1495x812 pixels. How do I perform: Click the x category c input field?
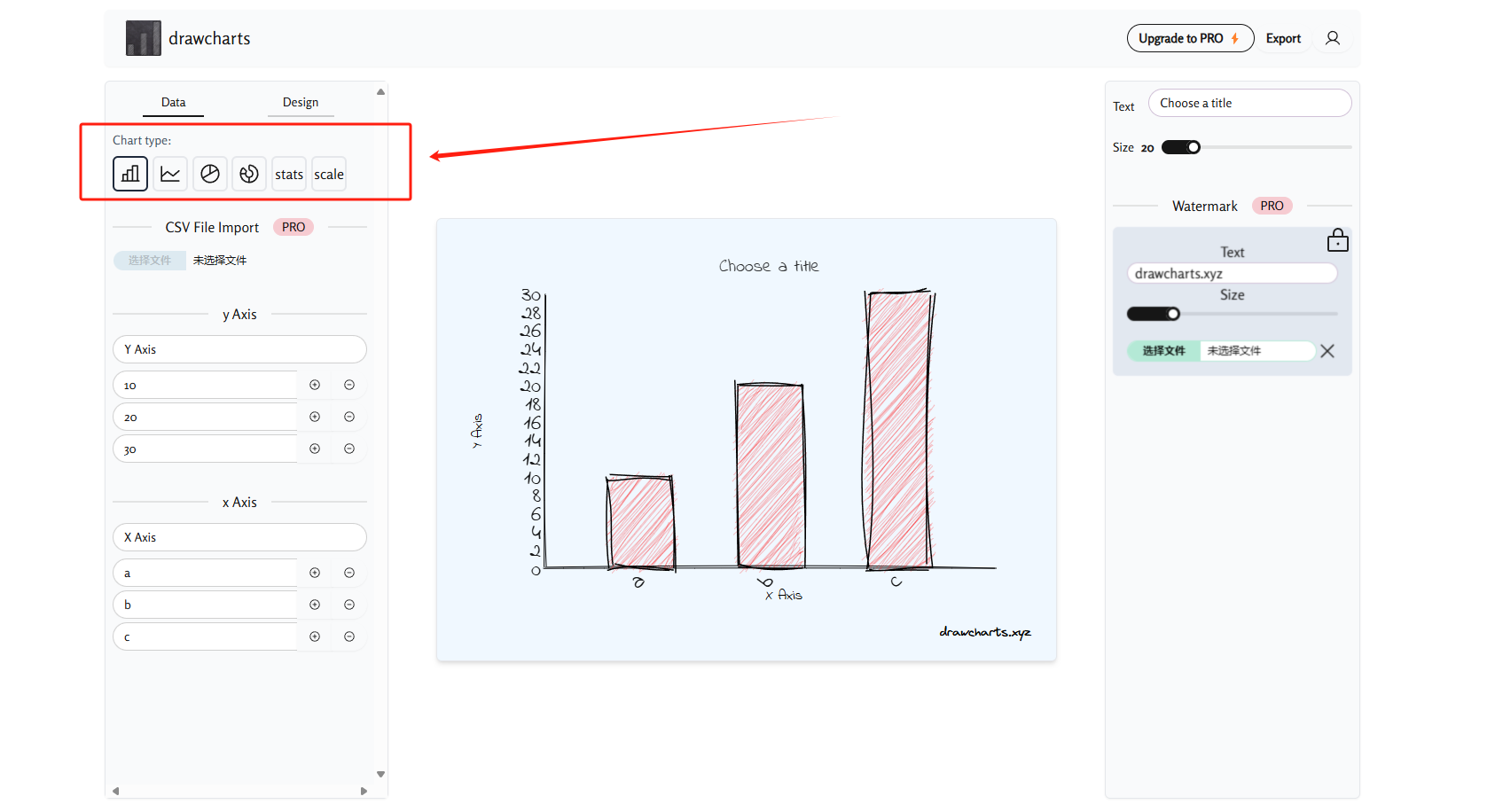point(206,636)
